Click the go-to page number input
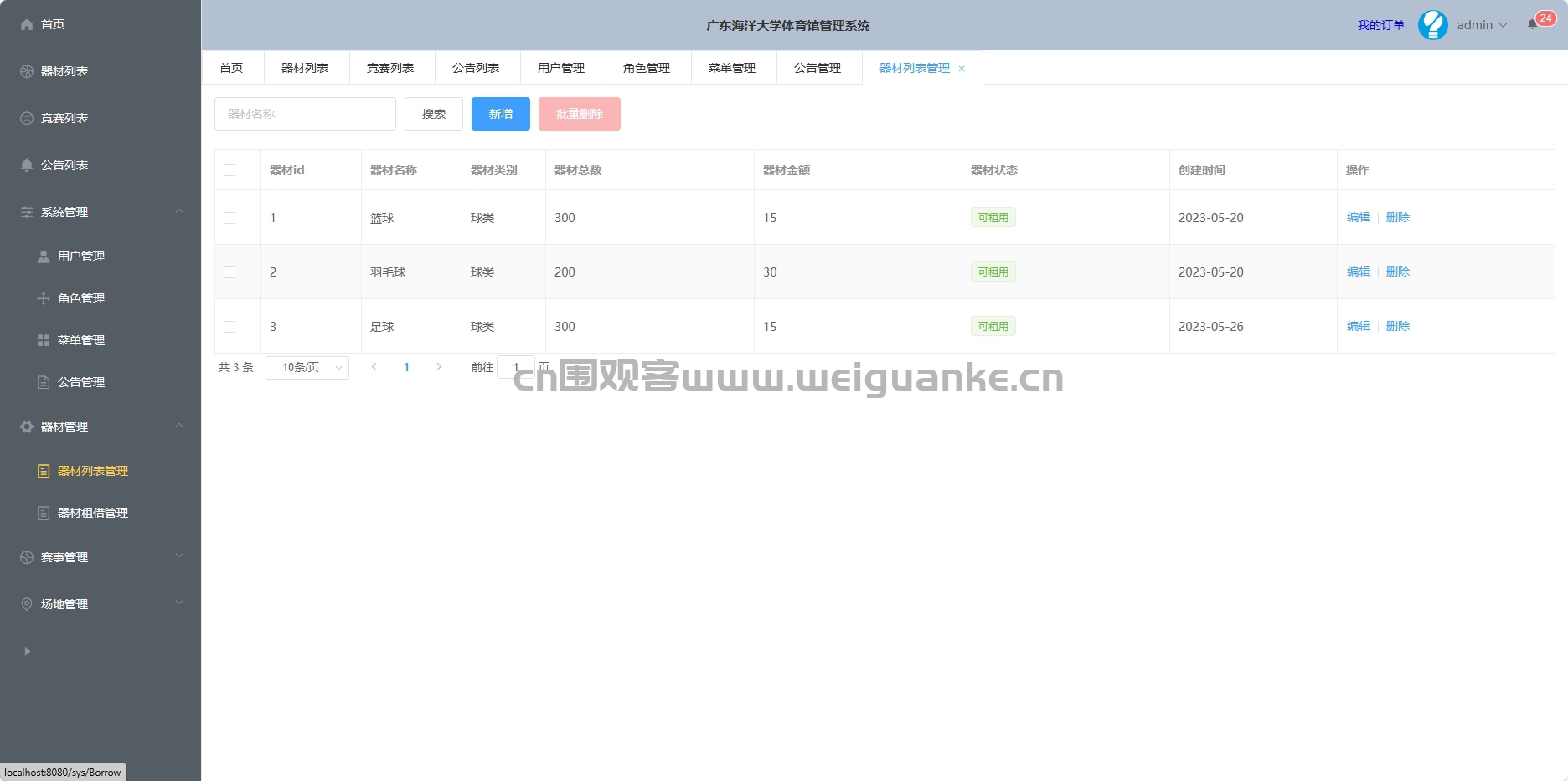1568x781 pixels. [x=516, y=367]
